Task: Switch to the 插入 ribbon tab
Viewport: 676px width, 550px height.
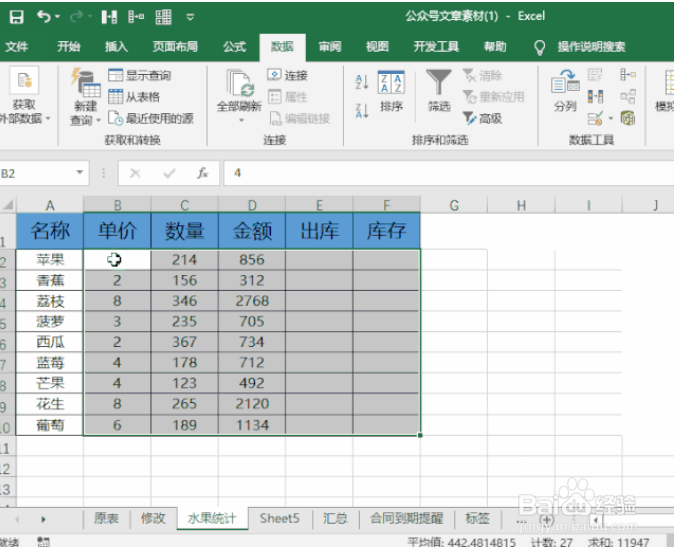Action: pyautogui.click(x=116, y=47)
